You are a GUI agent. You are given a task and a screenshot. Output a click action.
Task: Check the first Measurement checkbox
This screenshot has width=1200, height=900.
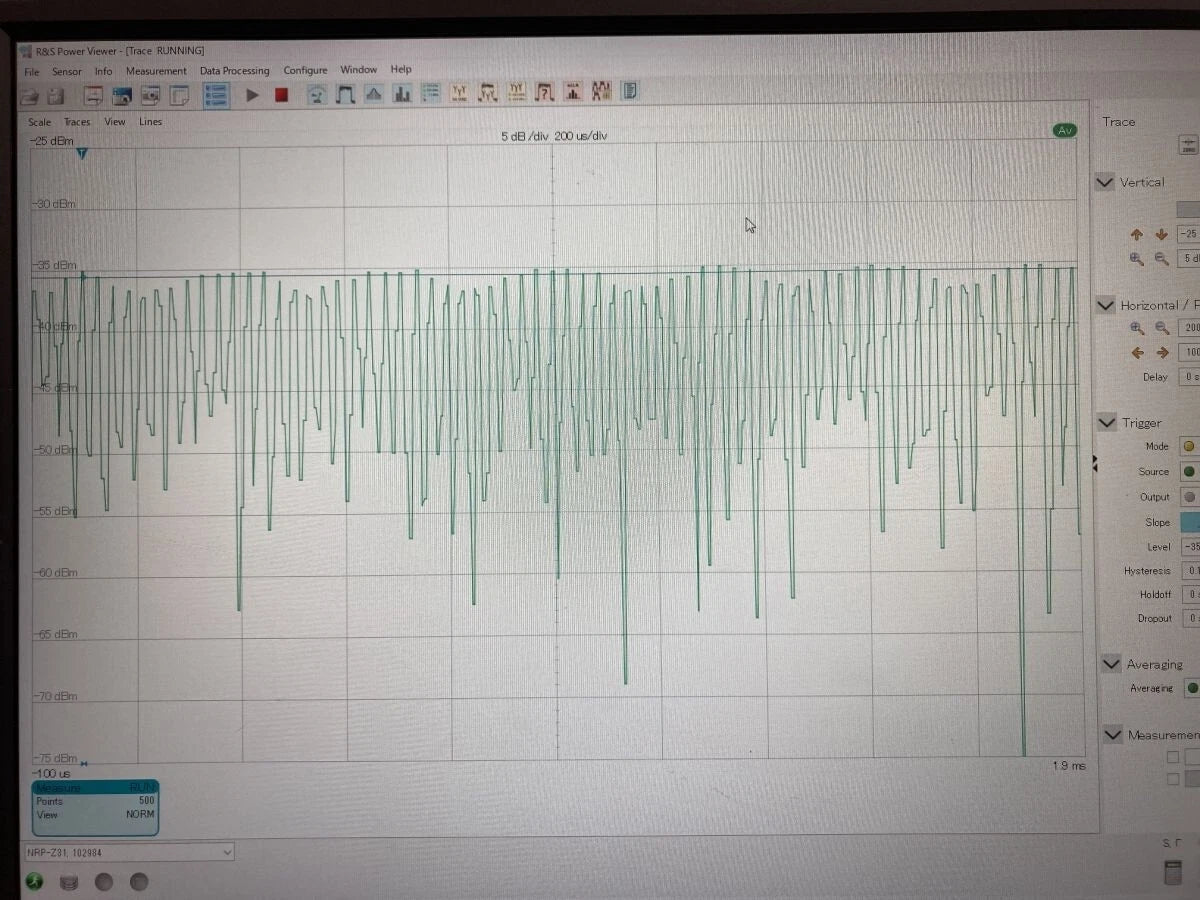click(1173, 757)
